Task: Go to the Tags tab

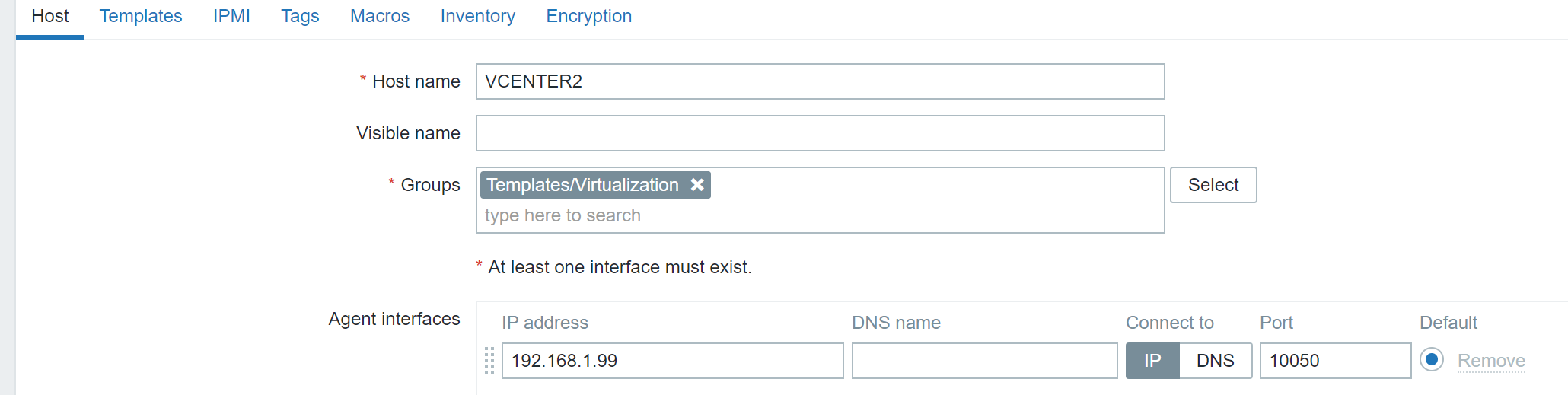Action: [x=300, y=16]
